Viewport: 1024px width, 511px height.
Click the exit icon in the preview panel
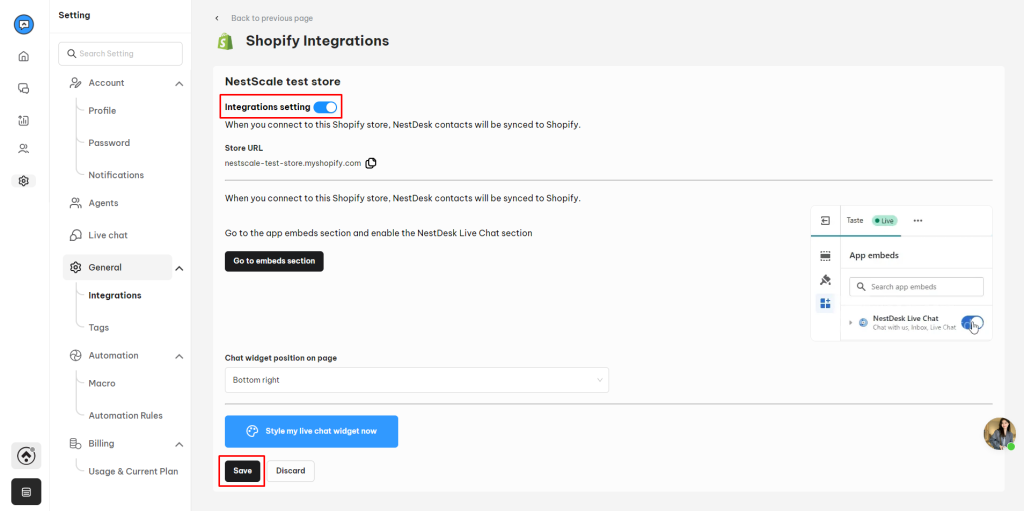[x=825, y=221]
